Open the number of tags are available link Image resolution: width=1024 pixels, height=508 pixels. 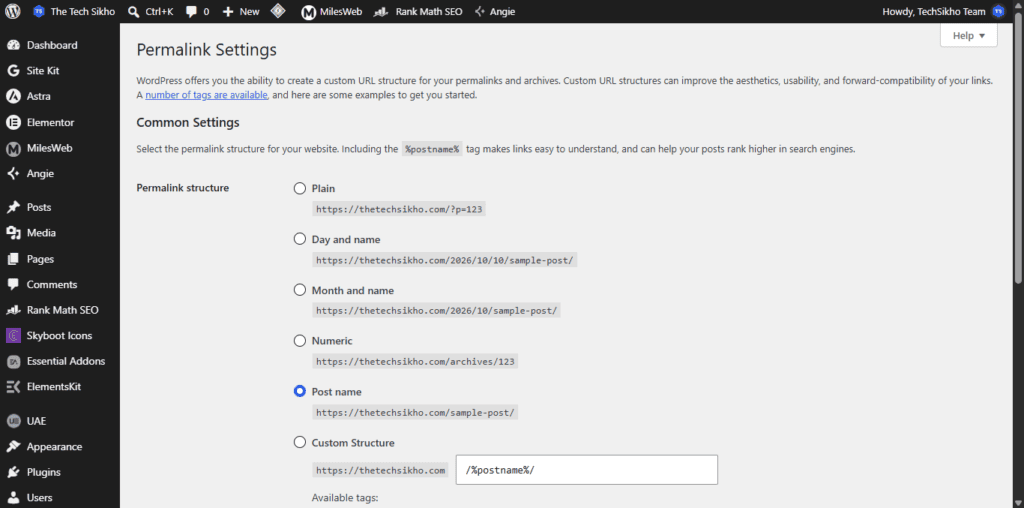[206, 95]
